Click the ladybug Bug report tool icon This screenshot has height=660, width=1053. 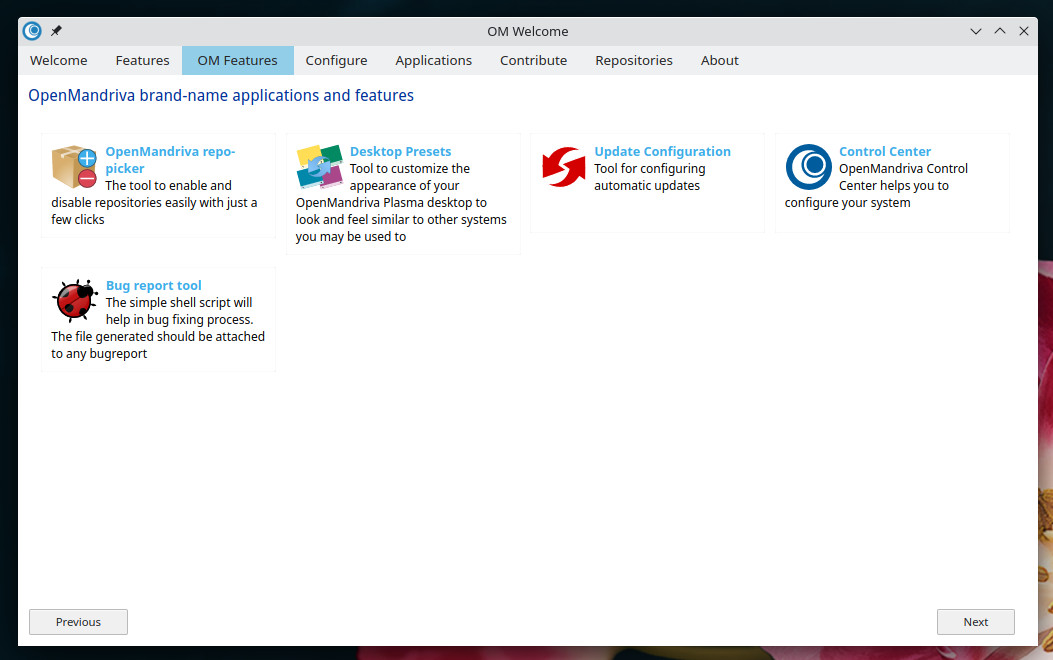[x=75, y=300]
